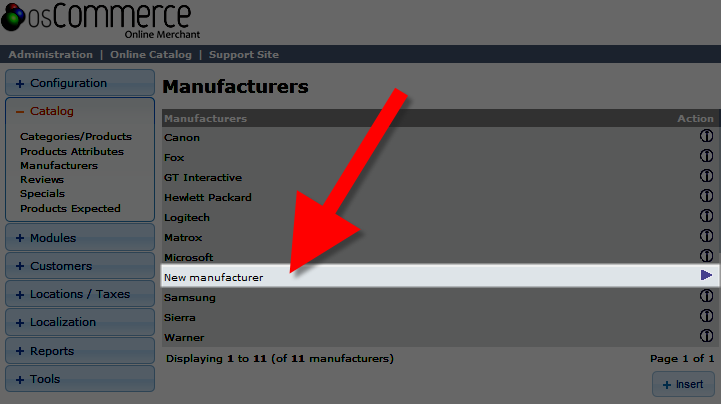Click the info icon for Samsung
This screenshot has width=721, height=404.
pyautogui.click(x=706, y=297)
